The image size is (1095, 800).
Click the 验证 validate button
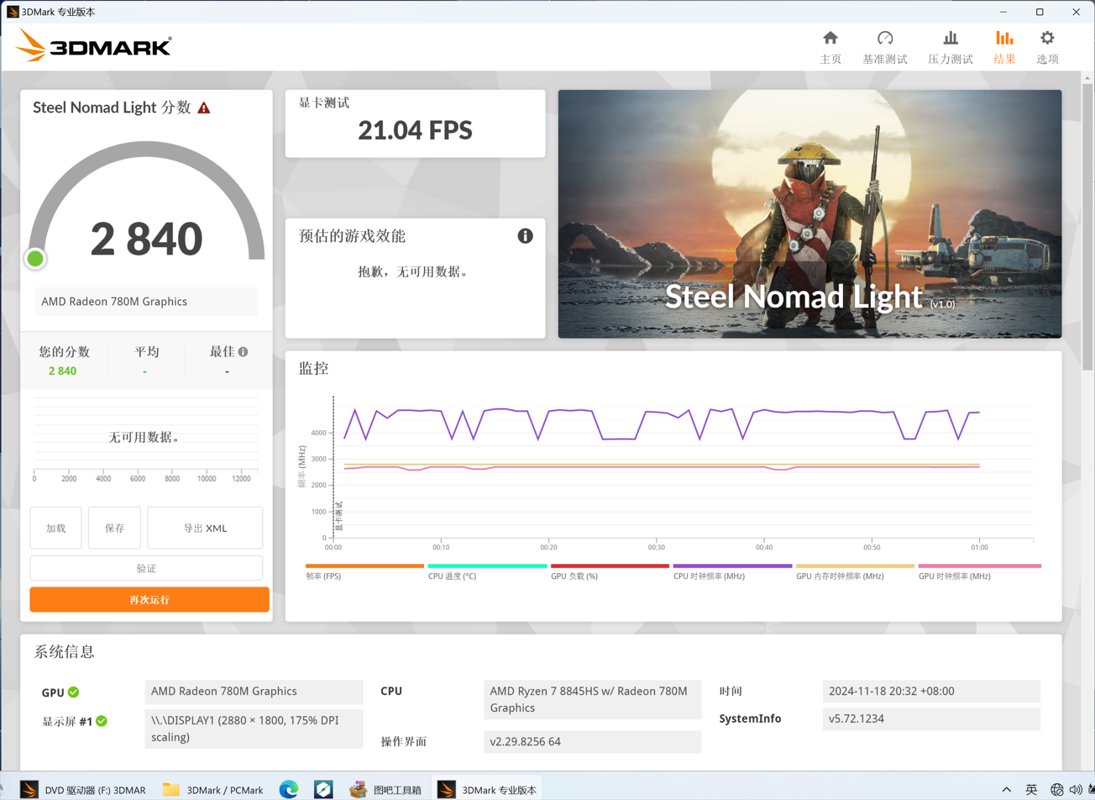(147, 568)
